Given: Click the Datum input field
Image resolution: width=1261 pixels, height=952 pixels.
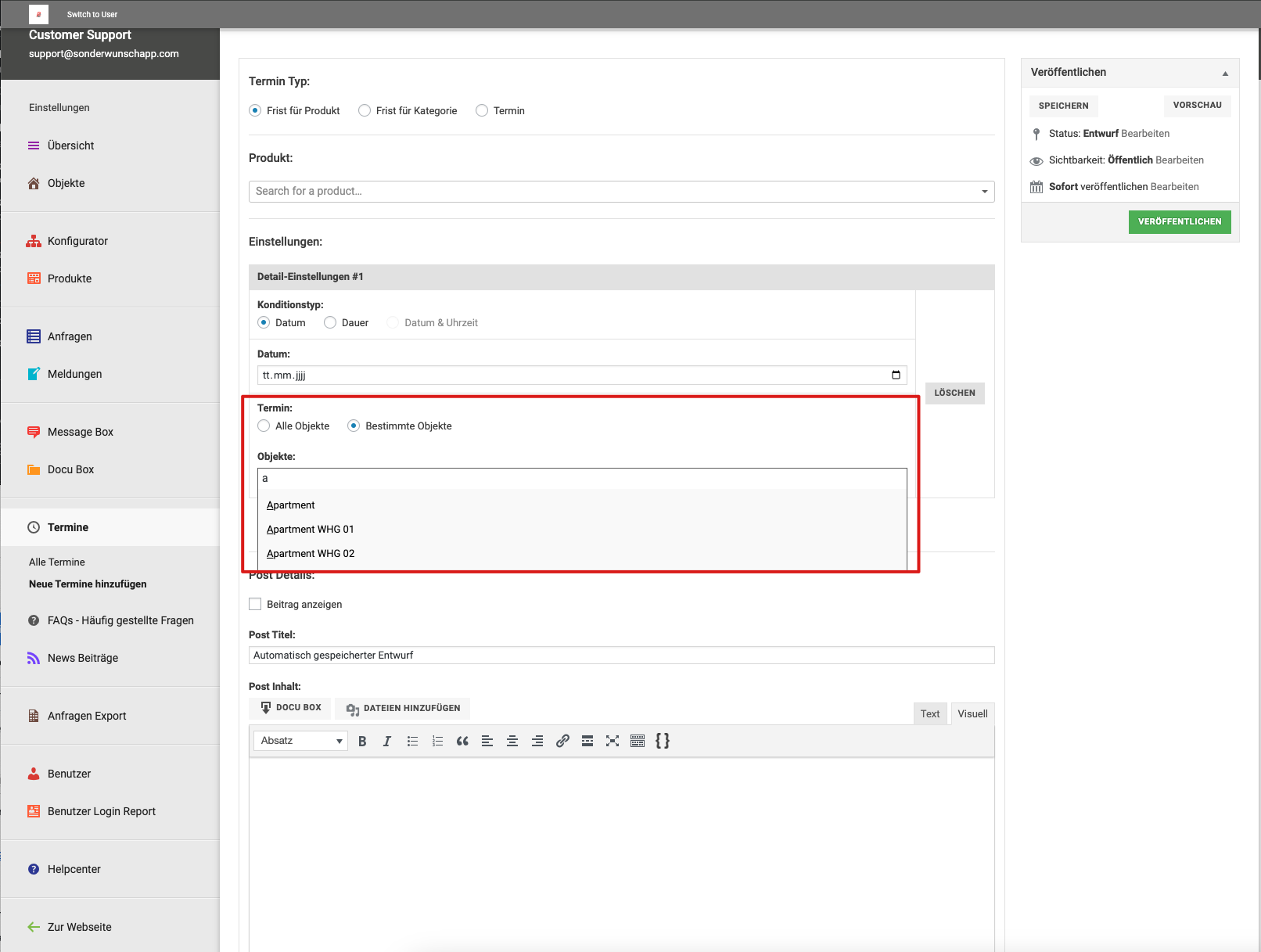Looking at the screenshot, I should (582, 375).
